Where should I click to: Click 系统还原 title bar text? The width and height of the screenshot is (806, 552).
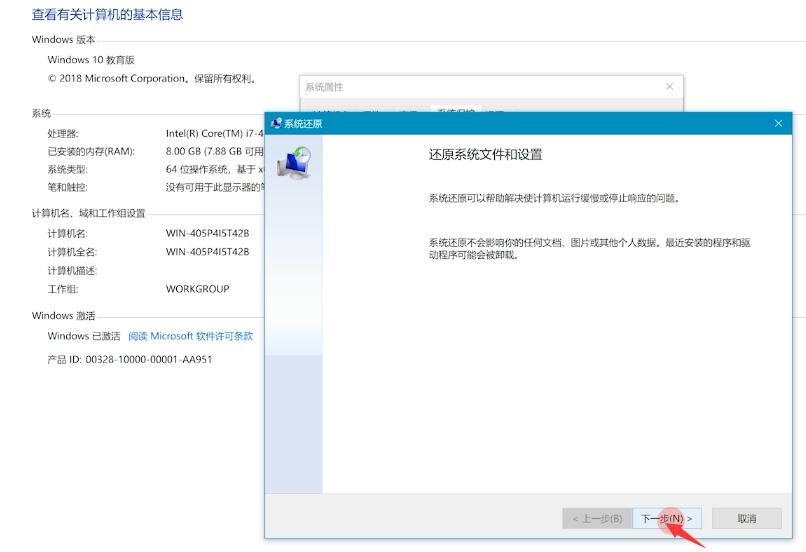303,124
